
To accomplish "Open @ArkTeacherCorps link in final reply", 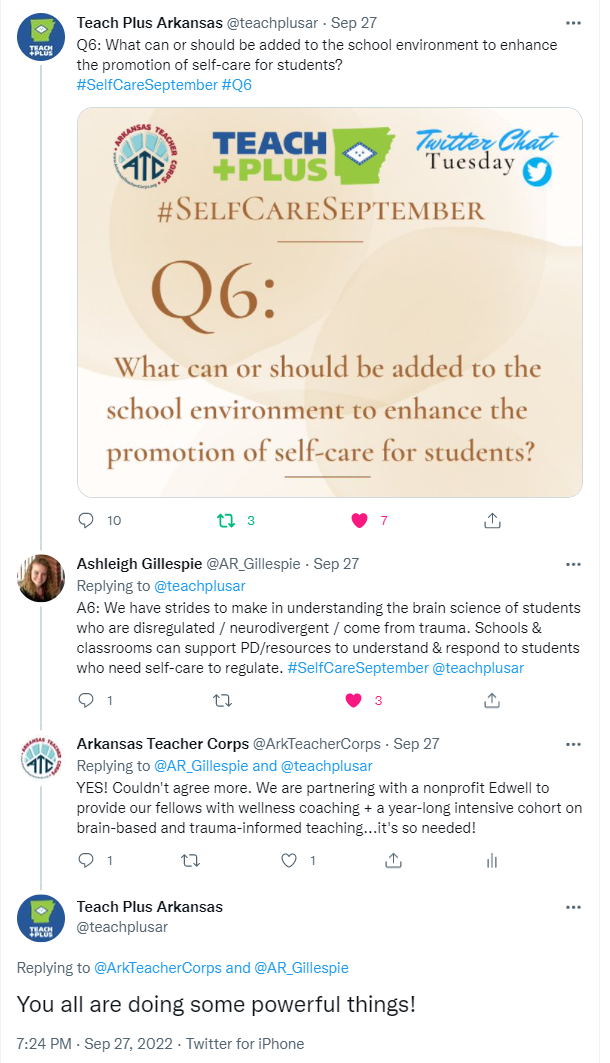I will 158,968.
